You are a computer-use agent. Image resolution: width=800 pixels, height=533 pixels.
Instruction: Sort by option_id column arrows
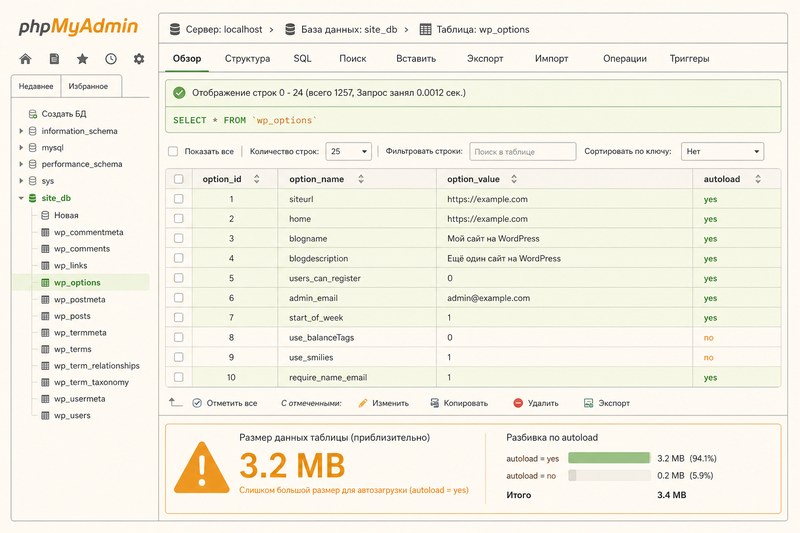tap(257, 179)
